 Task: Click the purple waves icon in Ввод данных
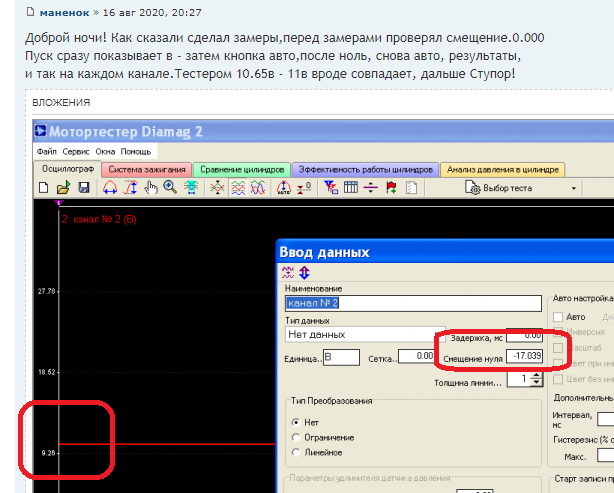click(x=288, y=272)
